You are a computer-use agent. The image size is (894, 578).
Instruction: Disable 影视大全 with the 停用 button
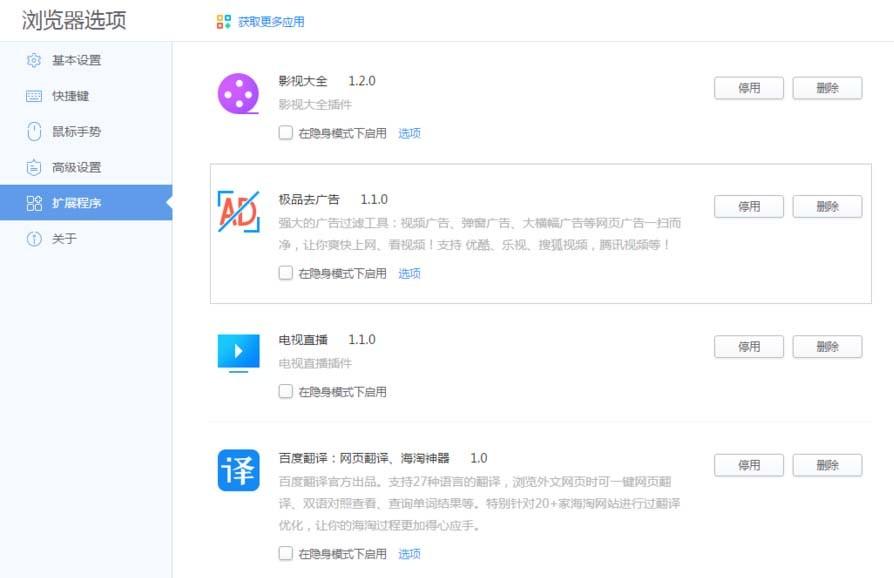point(748,88)
